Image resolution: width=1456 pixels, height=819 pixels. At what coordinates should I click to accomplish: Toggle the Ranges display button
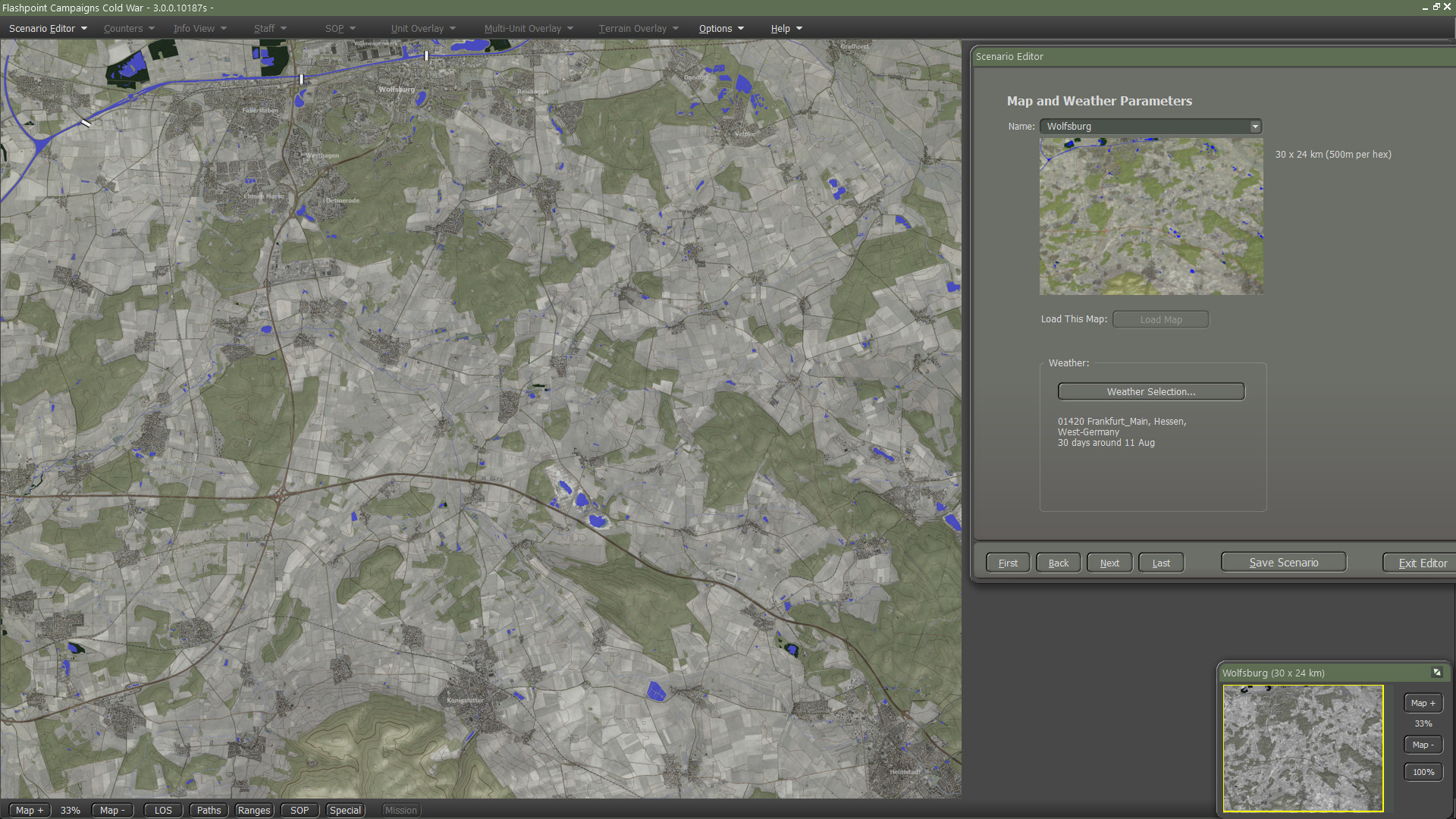[254, 810]
